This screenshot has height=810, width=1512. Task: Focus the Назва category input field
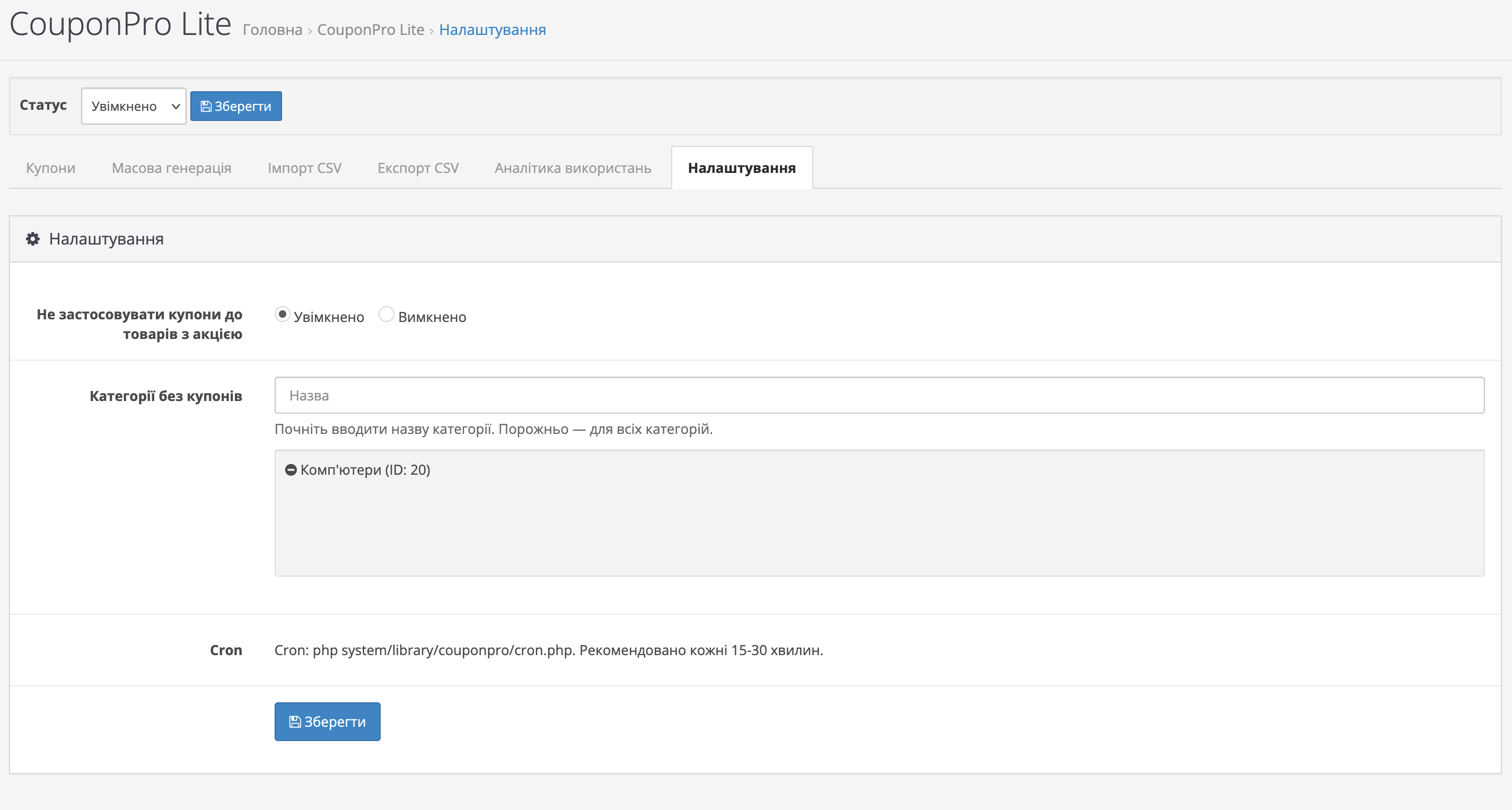(x=879, y=395)
